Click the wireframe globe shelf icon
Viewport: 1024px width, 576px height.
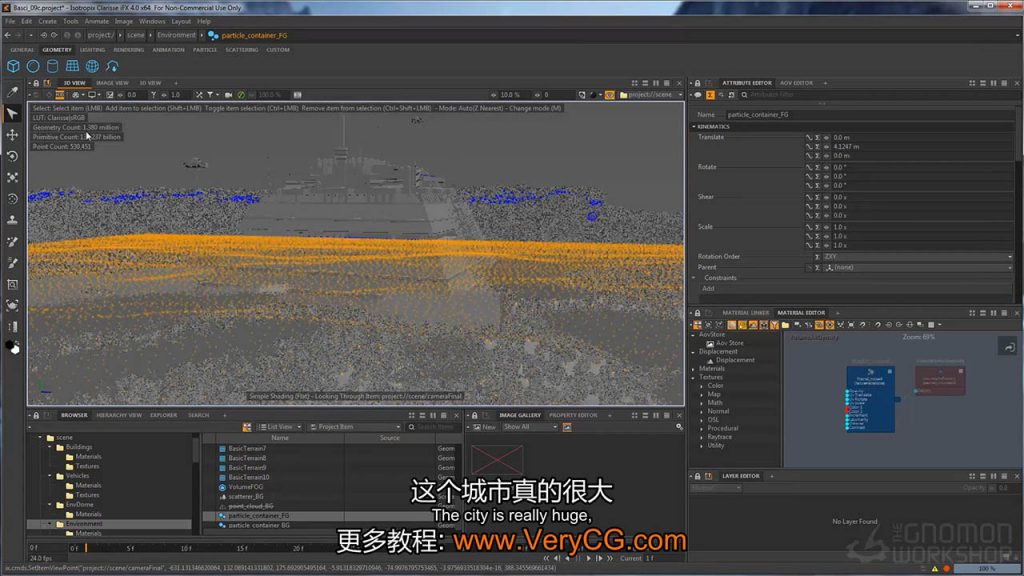click(92, 66)
